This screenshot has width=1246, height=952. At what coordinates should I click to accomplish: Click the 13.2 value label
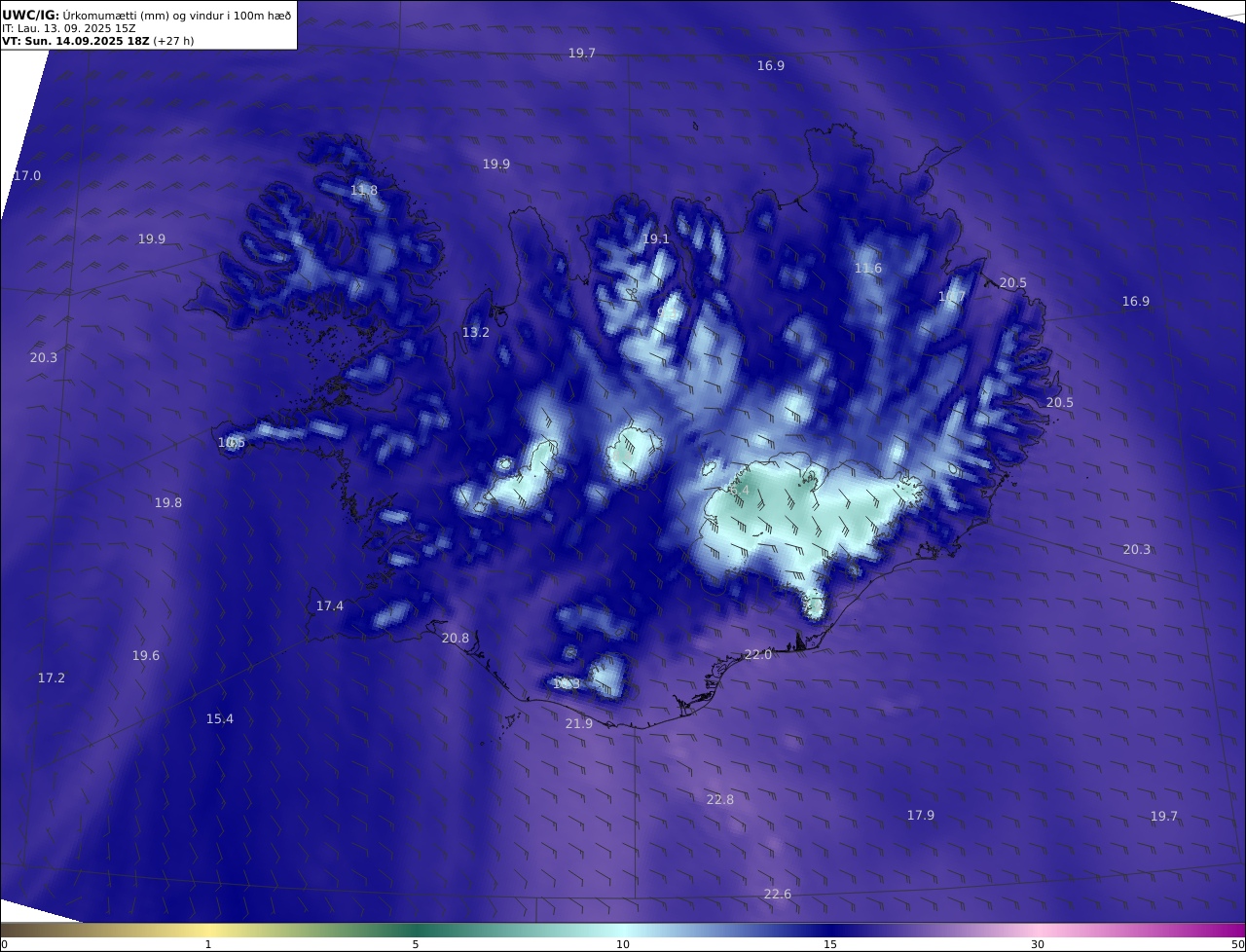point(476,333)
